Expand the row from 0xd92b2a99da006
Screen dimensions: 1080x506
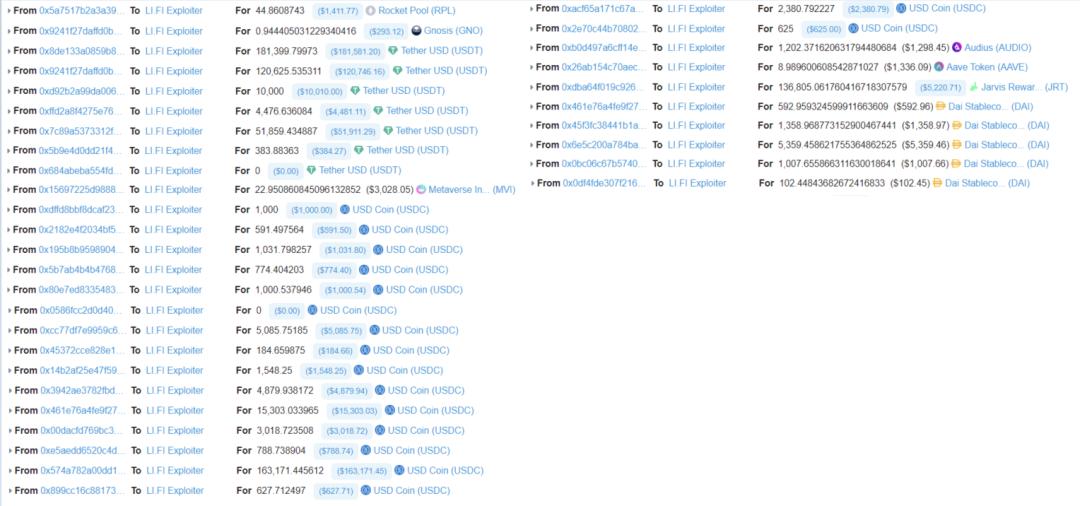point(9,91)
